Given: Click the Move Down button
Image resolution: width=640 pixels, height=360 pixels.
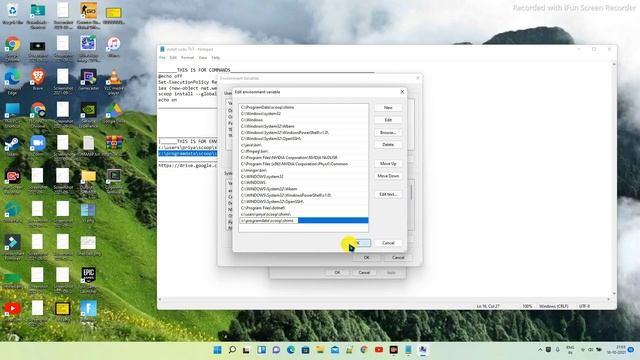Looking at the screenshot, I should 388,176.
